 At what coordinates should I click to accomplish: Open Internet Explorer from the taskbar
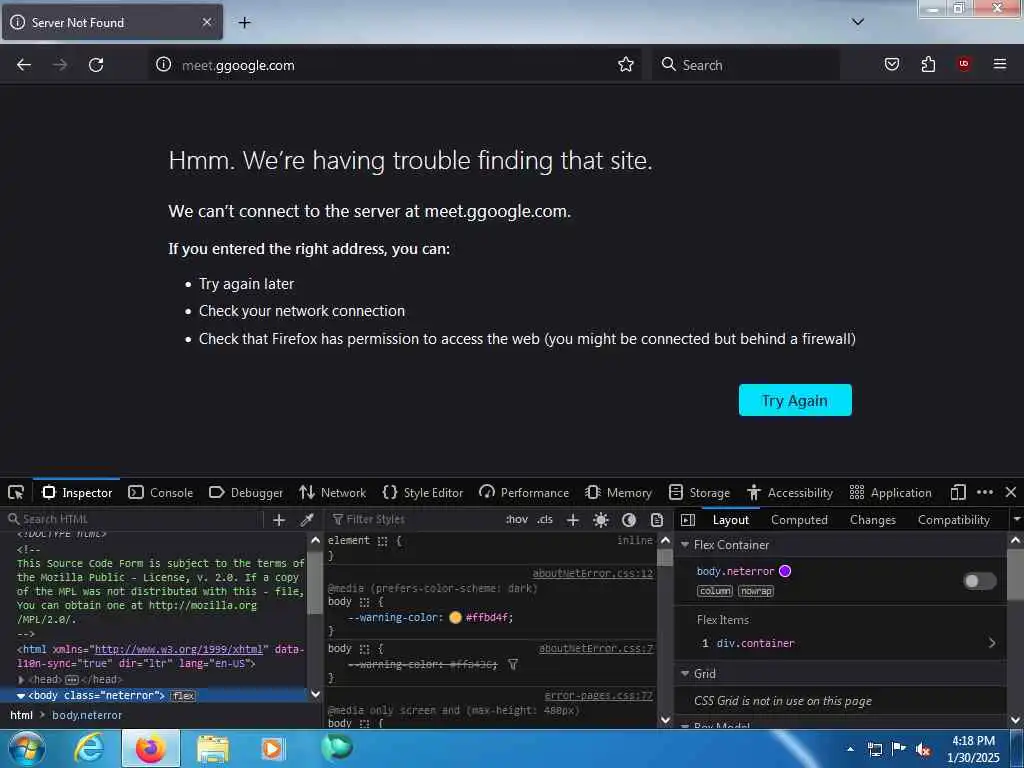click(88, 748)
